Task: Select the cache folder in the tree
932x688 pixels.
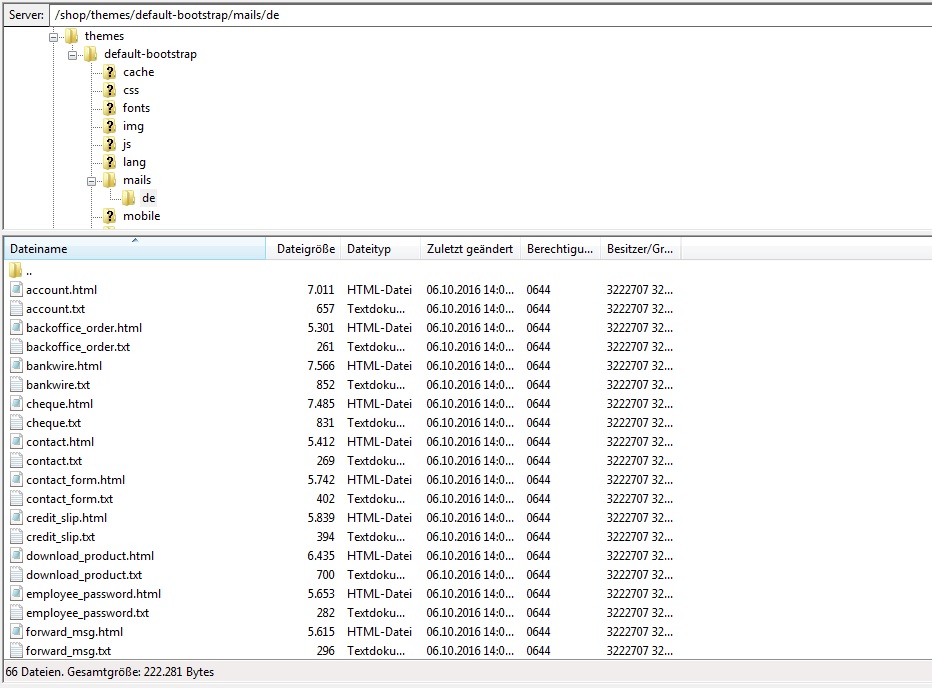Action: (138, 72)
